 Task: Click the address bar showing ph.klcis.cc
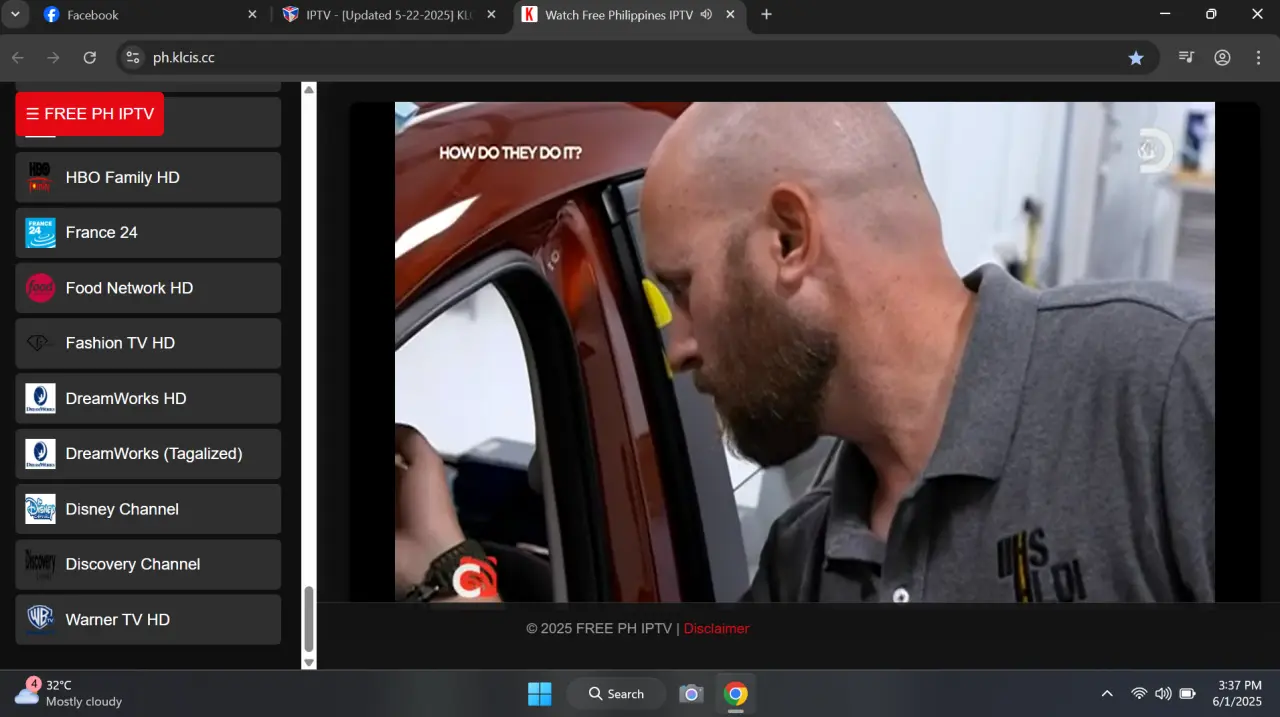638,58
